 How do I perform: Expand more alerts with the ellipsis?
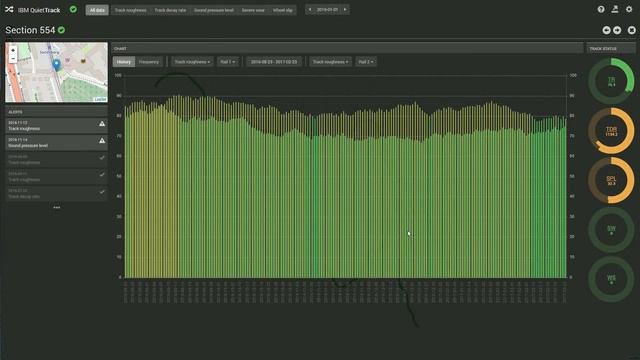coord(56,207)
